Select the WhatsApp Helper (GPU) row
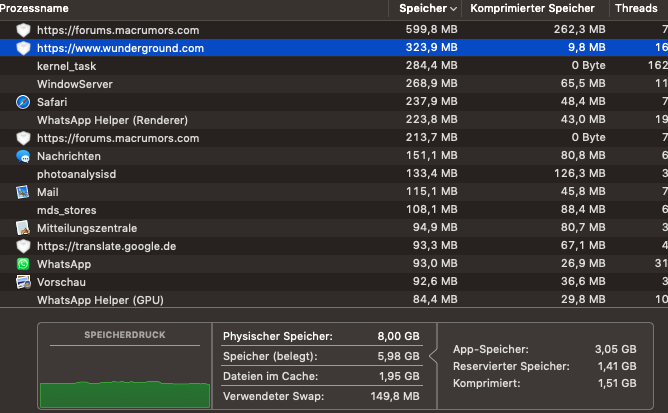 [x=334, y=300]
